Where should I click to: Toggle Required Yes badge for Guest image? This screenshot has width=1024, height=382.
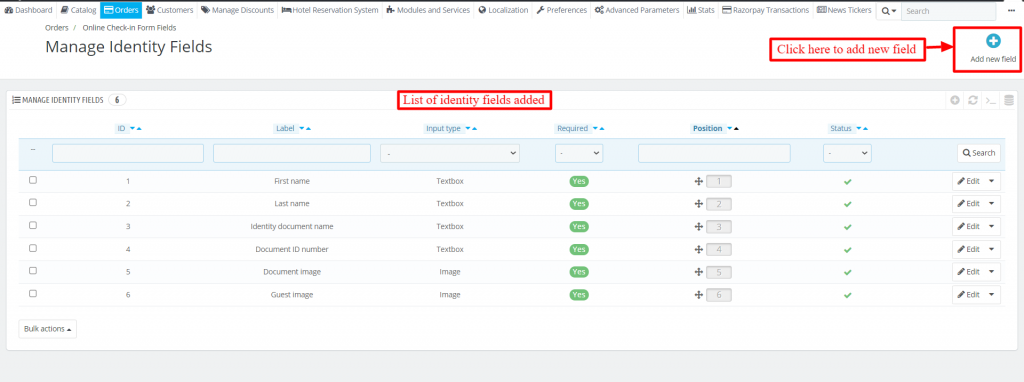click(x=579, y=294)
